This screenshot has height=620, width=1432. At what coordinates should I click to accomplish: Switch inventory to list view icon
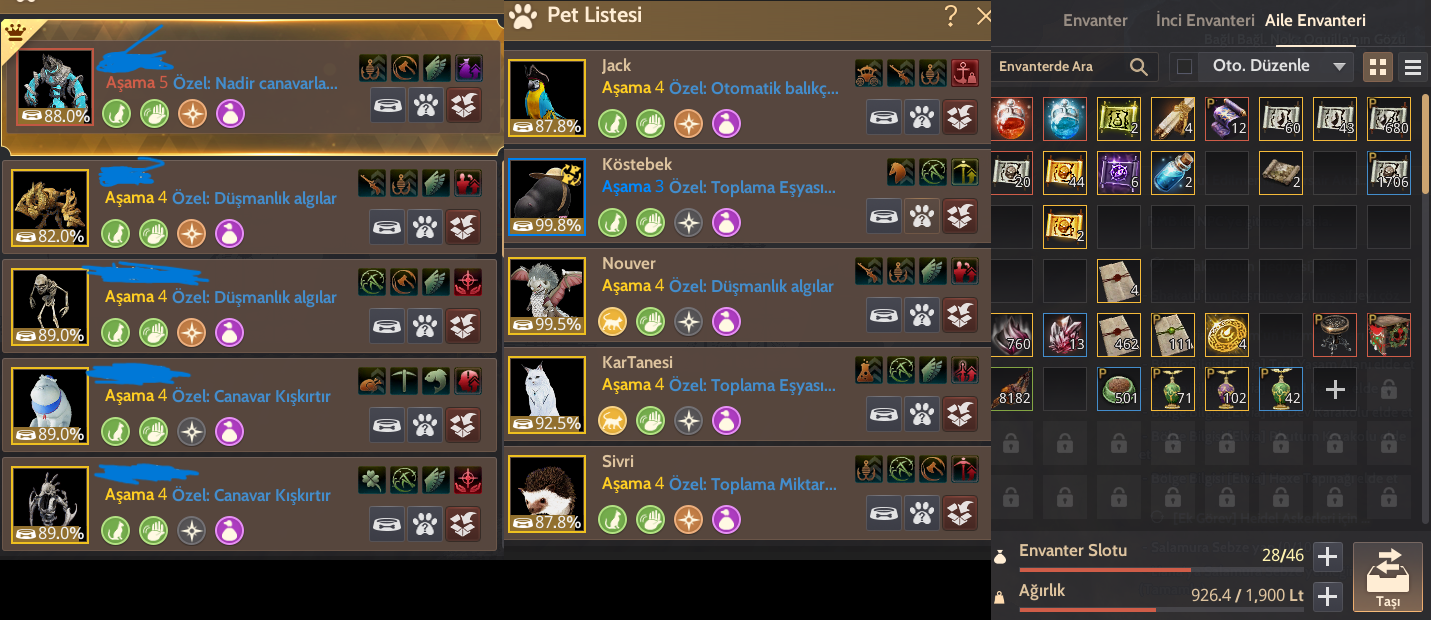pos(1413,67)
